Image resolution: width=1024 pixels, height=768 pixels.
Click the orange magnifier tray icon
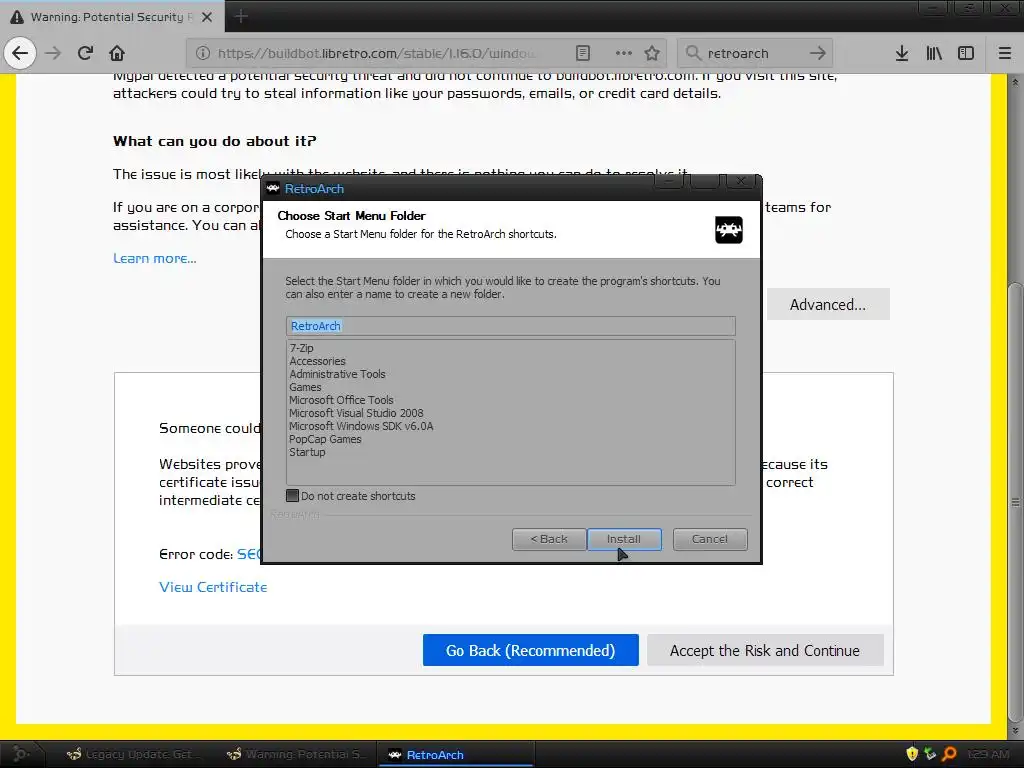(x=950, y=754)
